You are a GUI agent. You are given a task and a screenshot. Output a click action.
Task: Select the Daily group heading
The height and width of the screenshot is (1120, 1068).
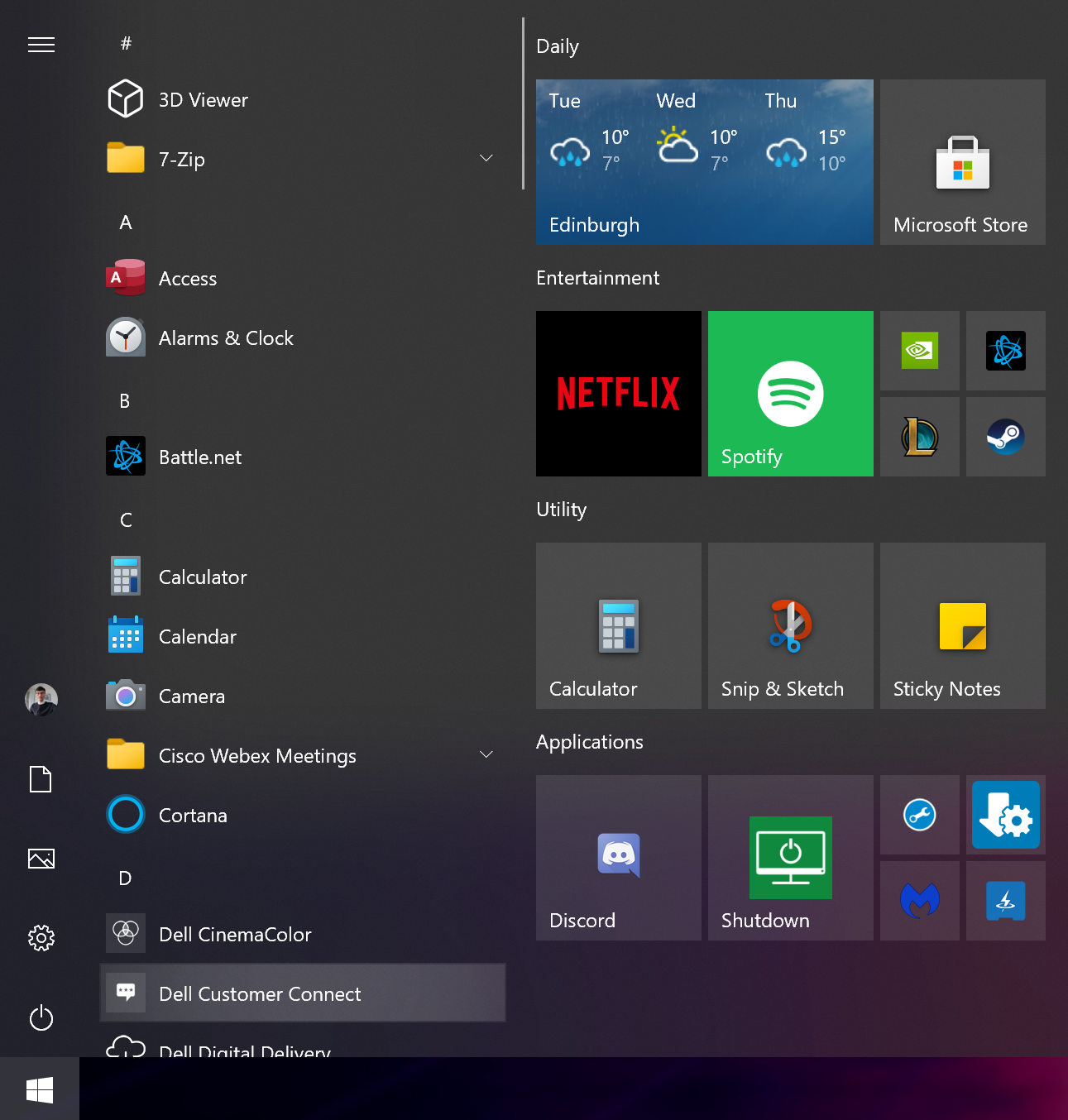(558, 46)
